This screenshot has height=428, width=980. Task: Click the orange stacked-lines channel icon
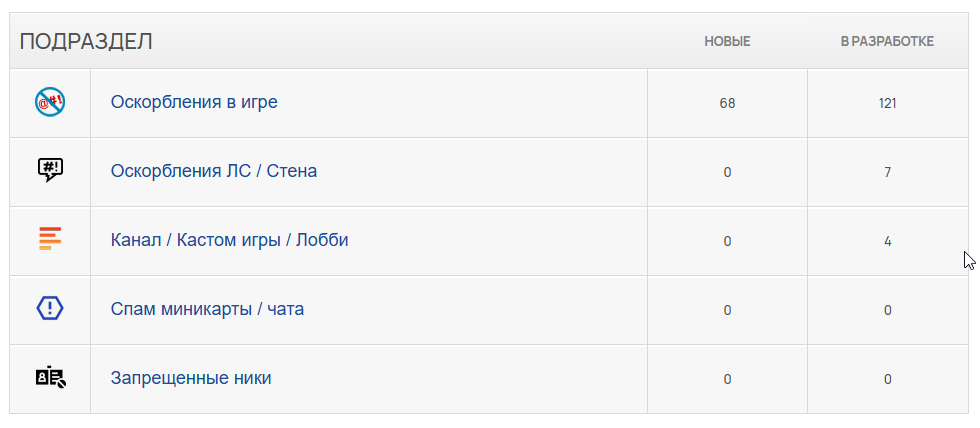[x=50, y=239]
